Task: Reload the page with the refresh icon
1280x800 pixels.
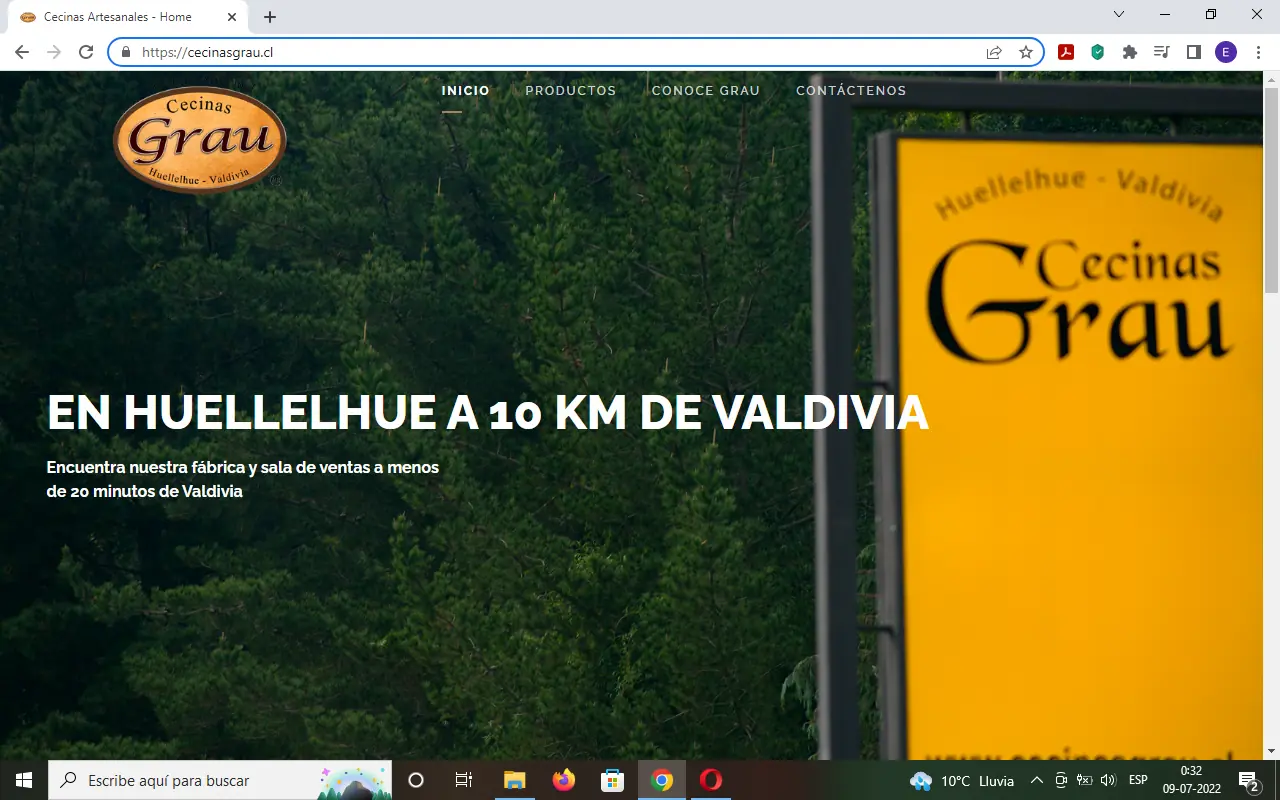Action: click(86, 52)
